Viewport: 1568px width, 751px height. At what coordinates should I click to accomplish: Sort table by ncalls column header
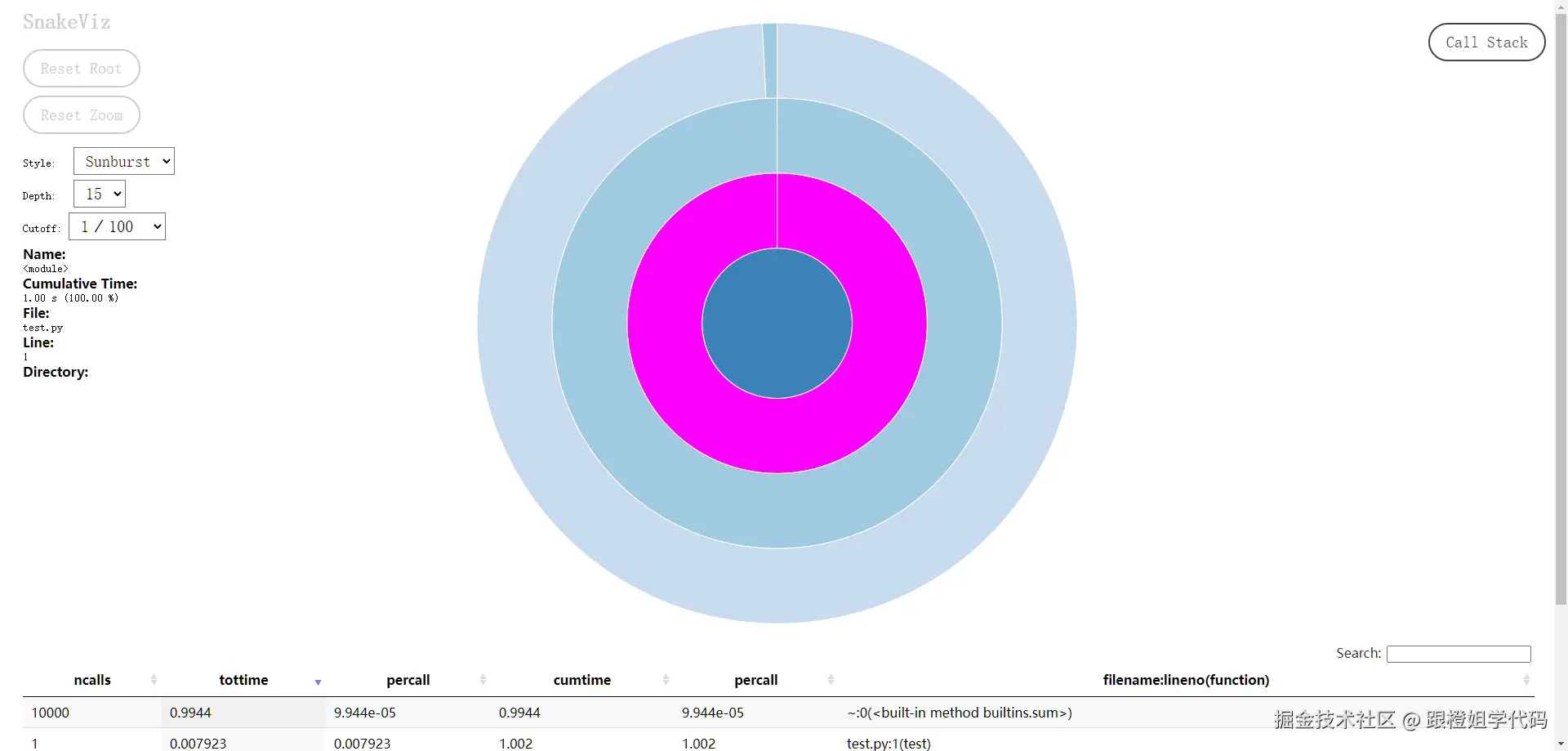point(92,680)
